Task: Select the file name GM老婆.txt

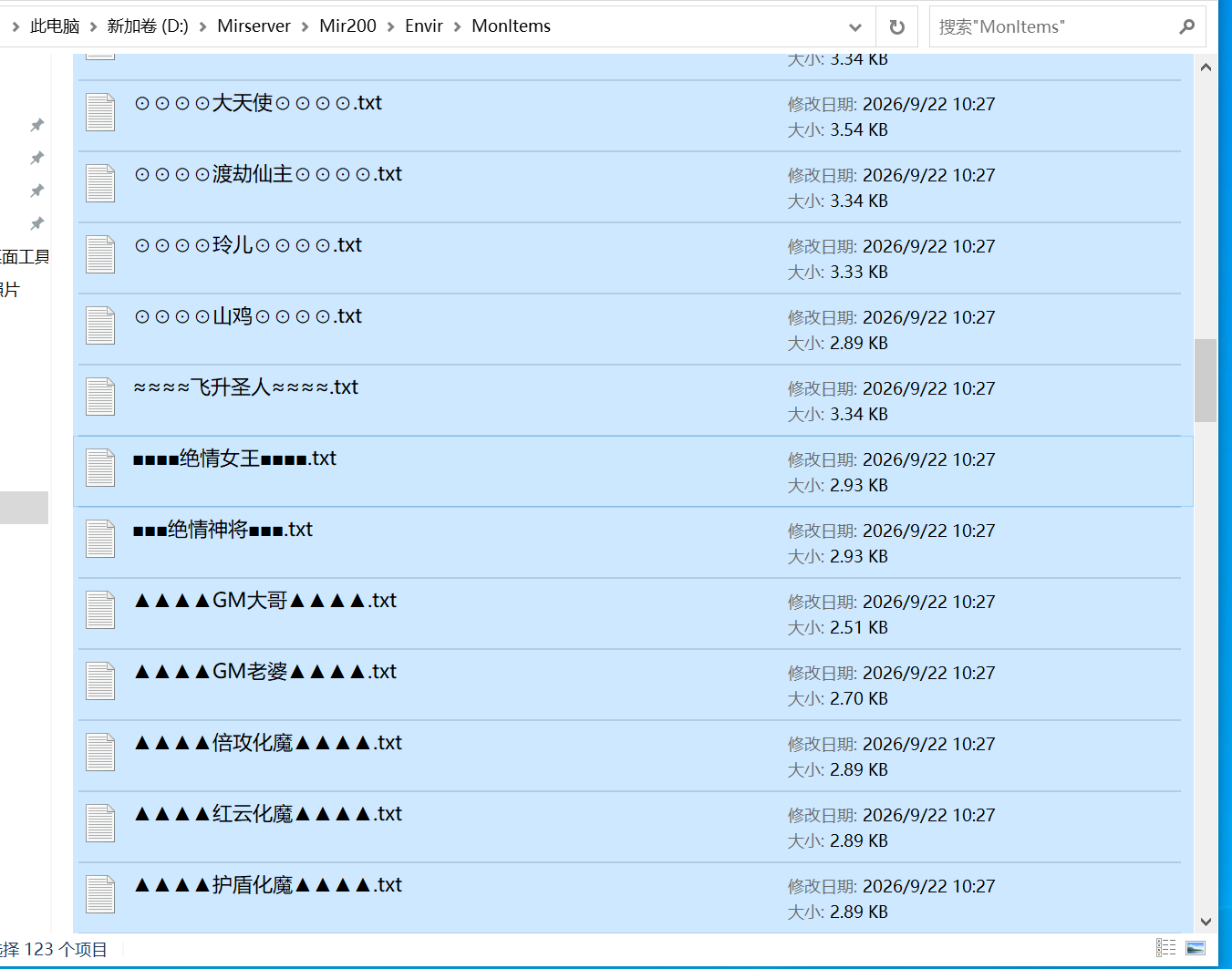Action: pyautogui.click(x=265, y=672)
